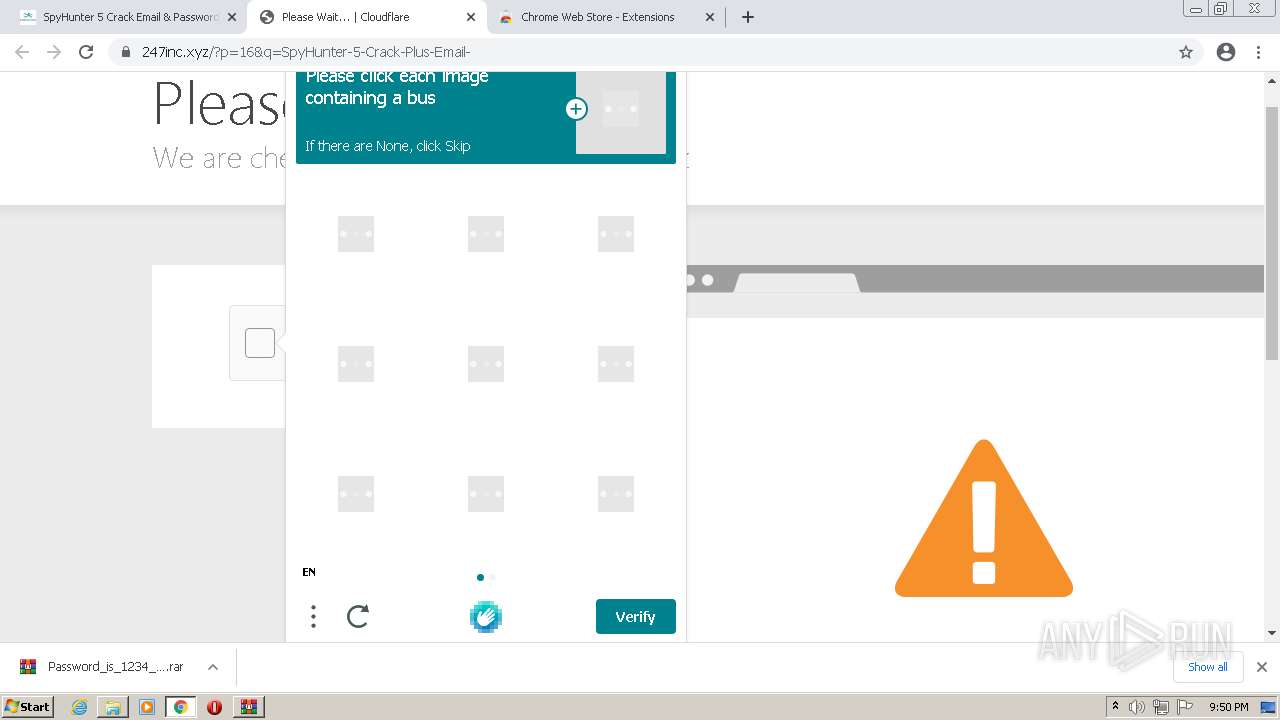Open the captcha three-dot options menu
The width and height of the screenshot is (1280, 720).
point(313,616)
